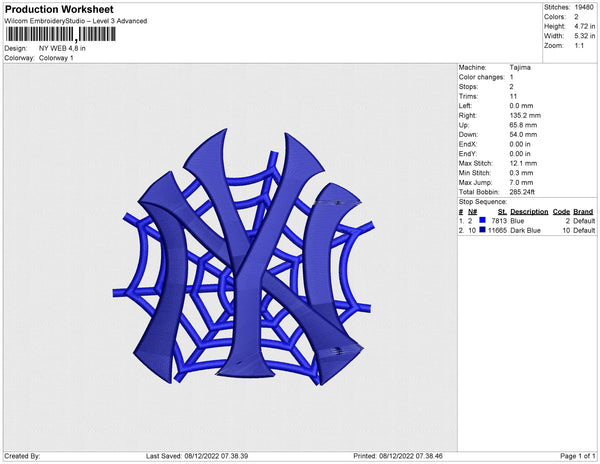Screen dimensions: 600x464
Task: Click the Up value 65.8 mm
Action: pyautogui.click(x=523, y=125)
